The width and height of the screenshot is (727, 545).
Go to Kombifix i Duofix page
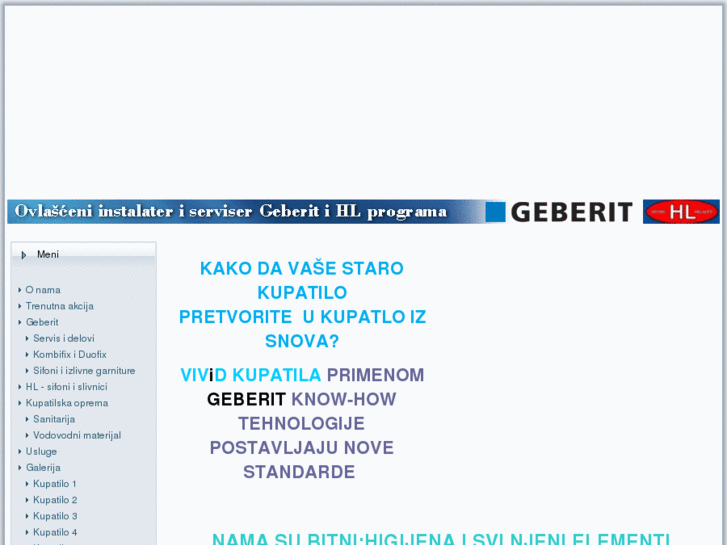tap(70, 355)
